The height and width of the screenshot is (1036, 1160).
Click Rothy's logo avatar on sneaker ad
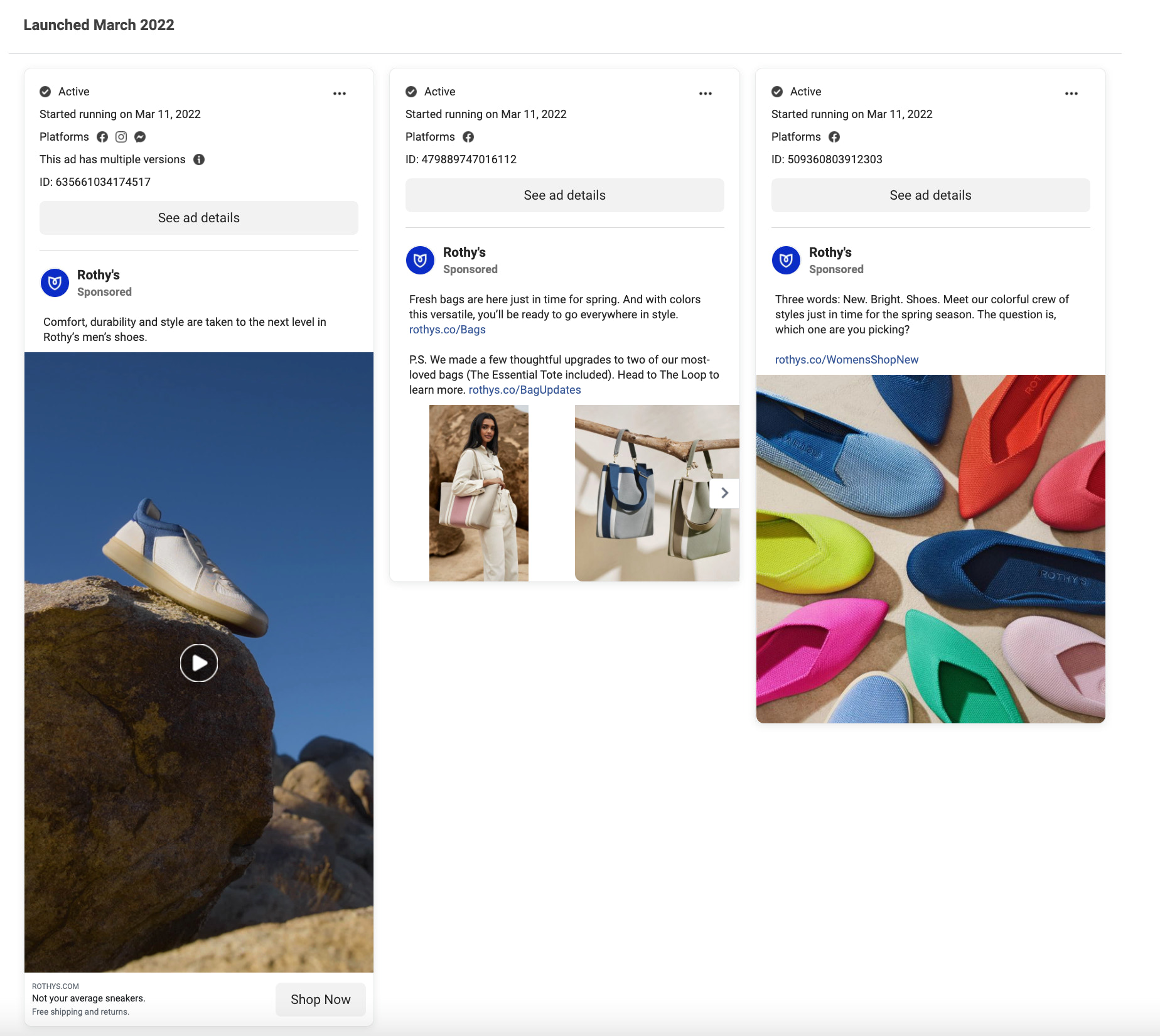coord(55,283)
